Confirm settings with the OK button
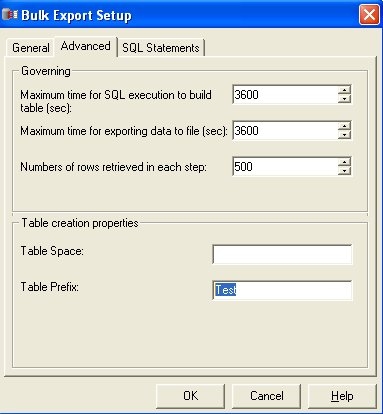The height and width of the screenshot is (414, 383). pyautogui.click(x=190, y=396)
